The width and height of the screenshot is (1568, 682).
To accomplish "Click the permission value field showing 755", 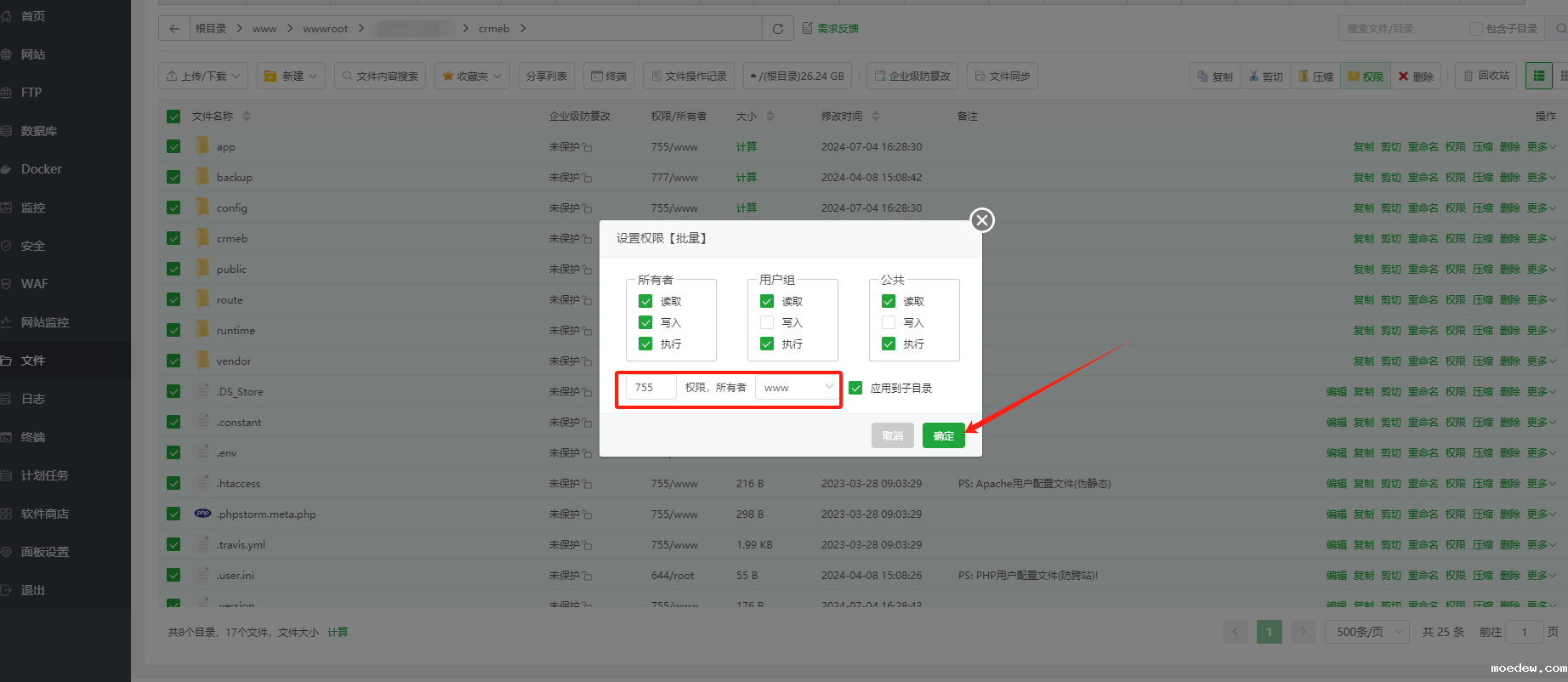I will 650,388.
